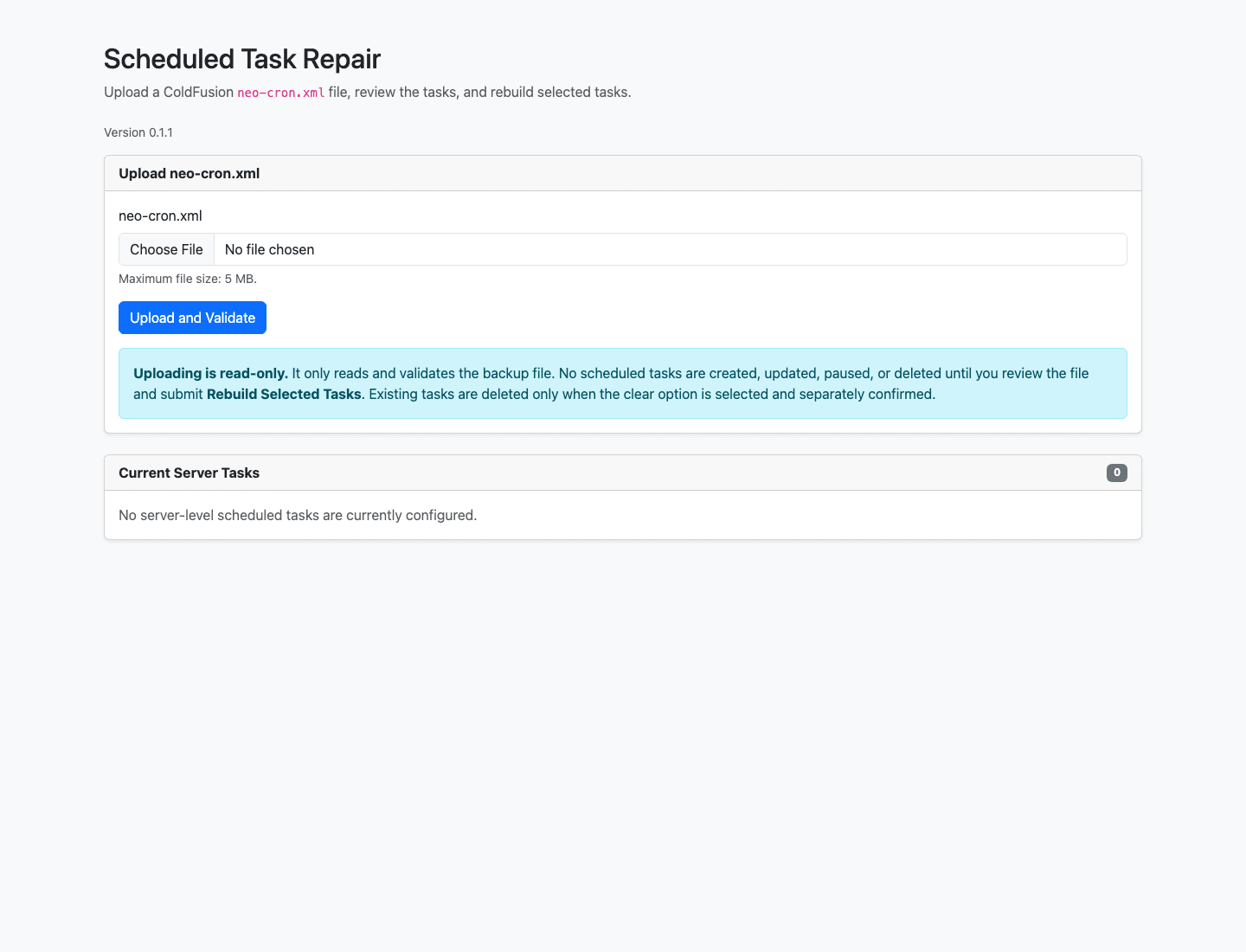Click the 'Maximum file size: 5 MB.' hint

click(x=188, y=279)
